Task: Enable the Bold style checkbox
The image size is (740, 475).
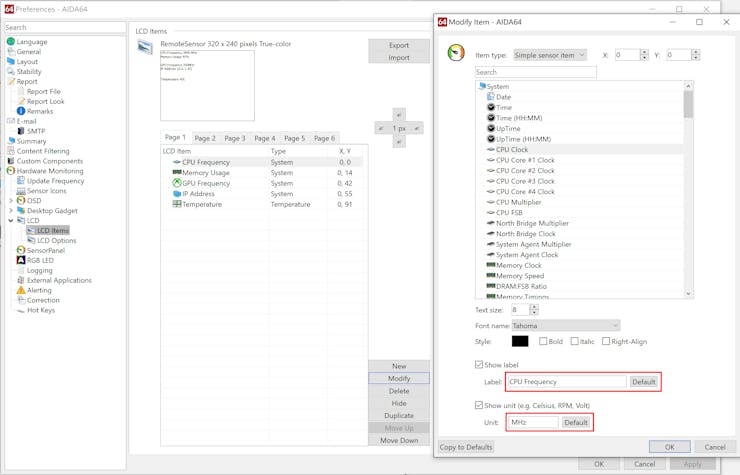Action: 543,342
